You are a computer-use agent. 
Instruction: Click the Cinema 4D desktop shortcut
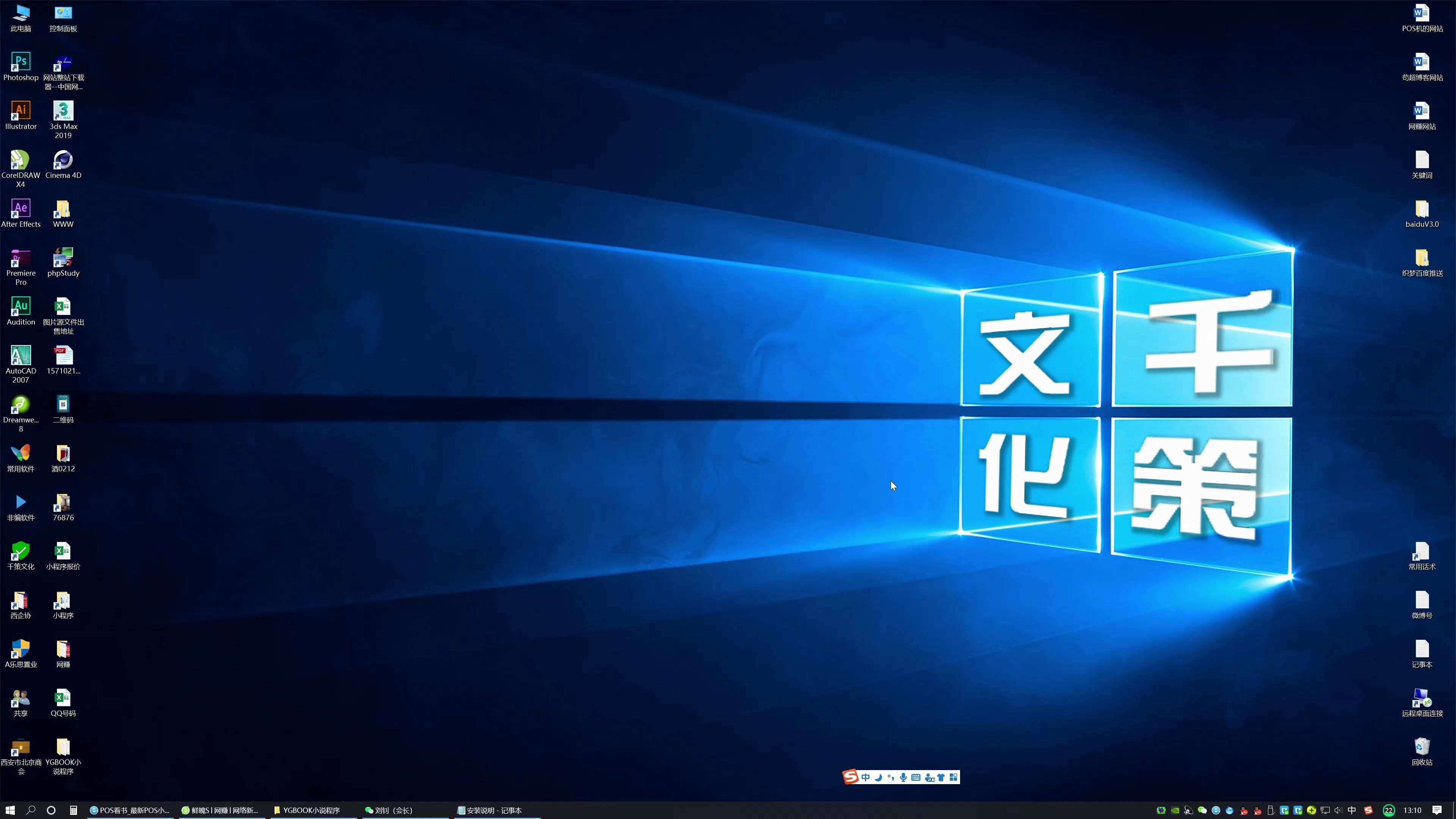(x=63, y=160)
